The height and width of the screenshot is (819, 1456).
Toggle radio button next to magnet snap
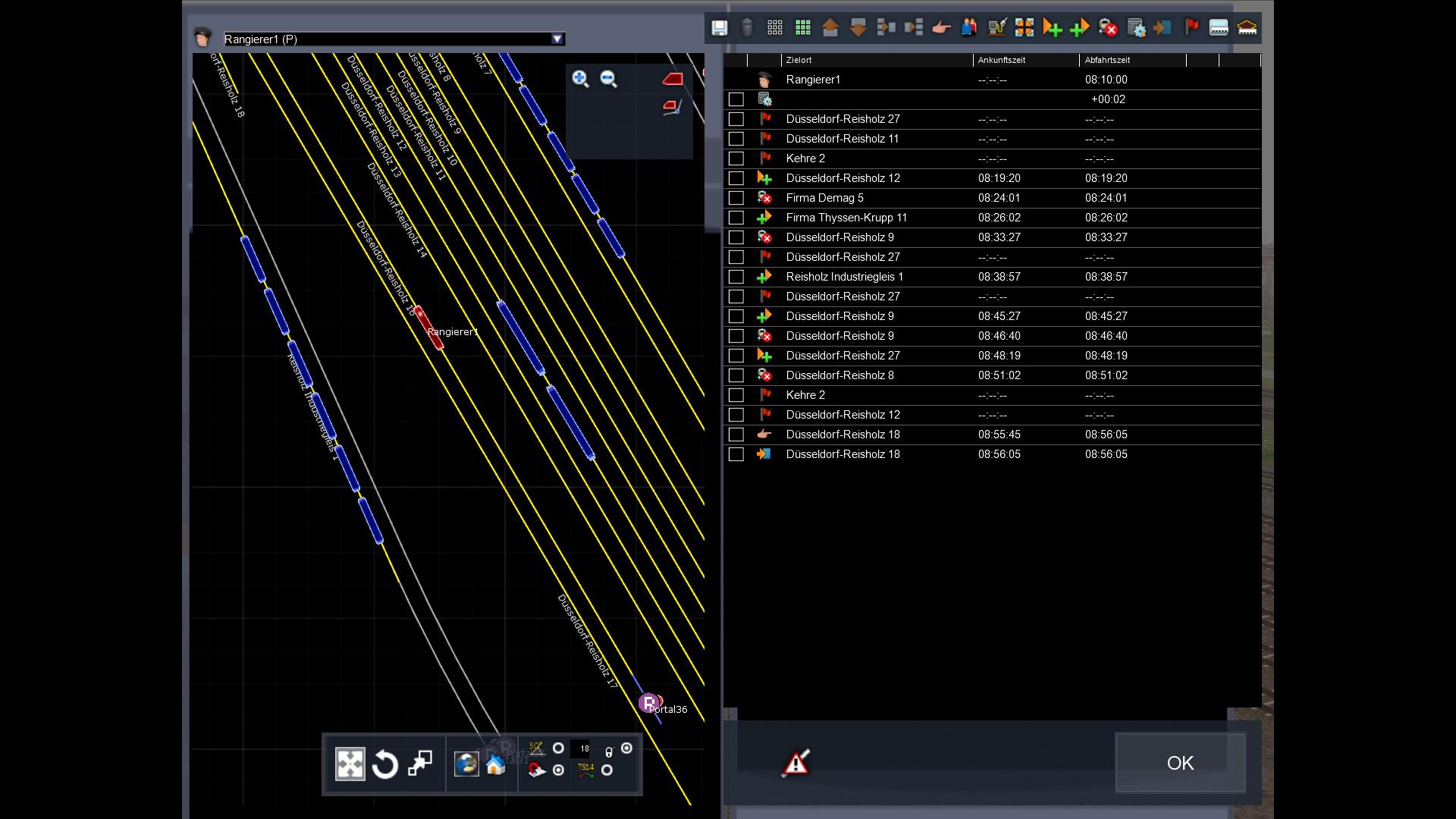[x=559, y=770]
